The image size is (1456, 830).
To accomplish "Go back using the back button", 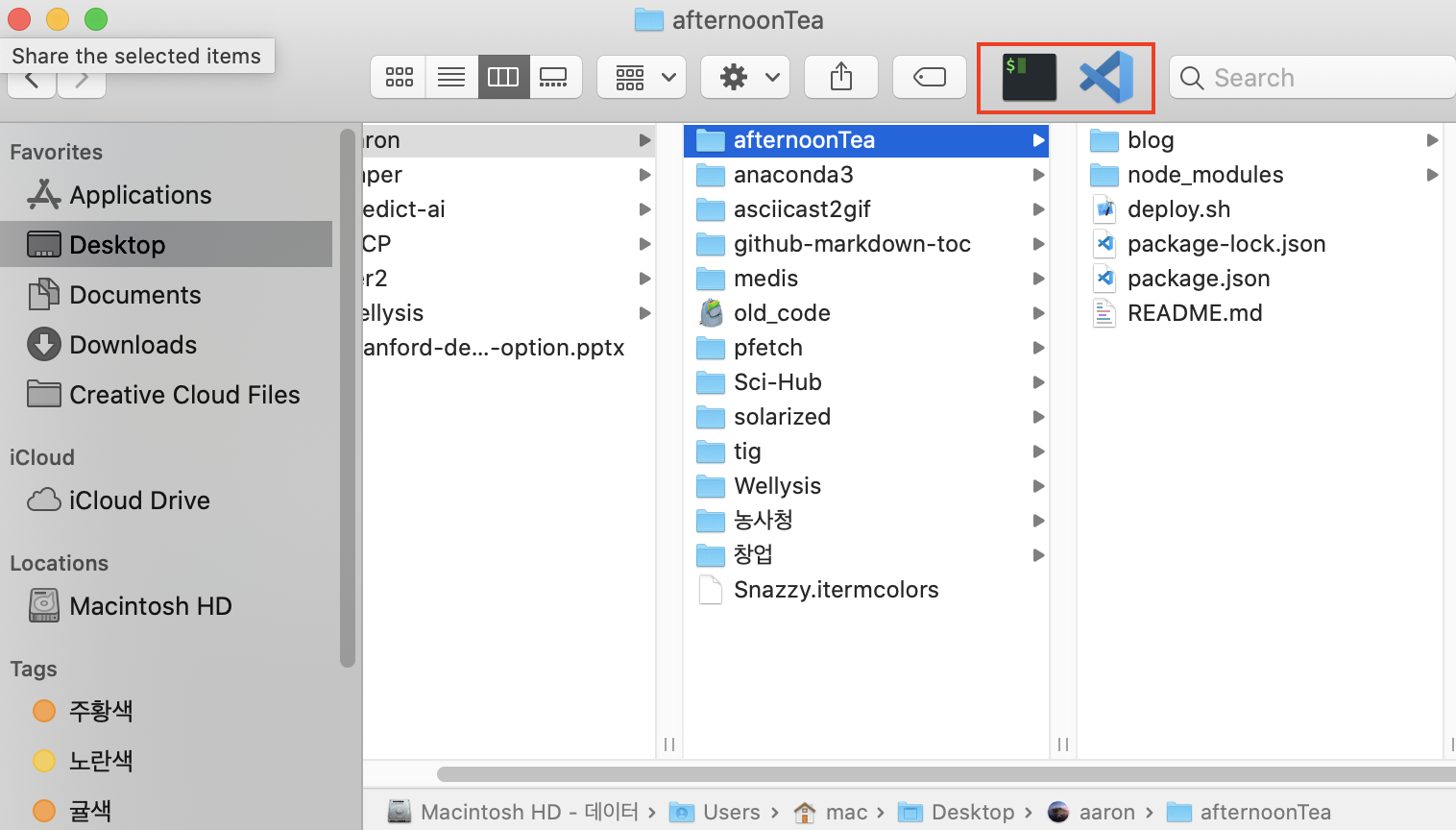I will (31, 82).
